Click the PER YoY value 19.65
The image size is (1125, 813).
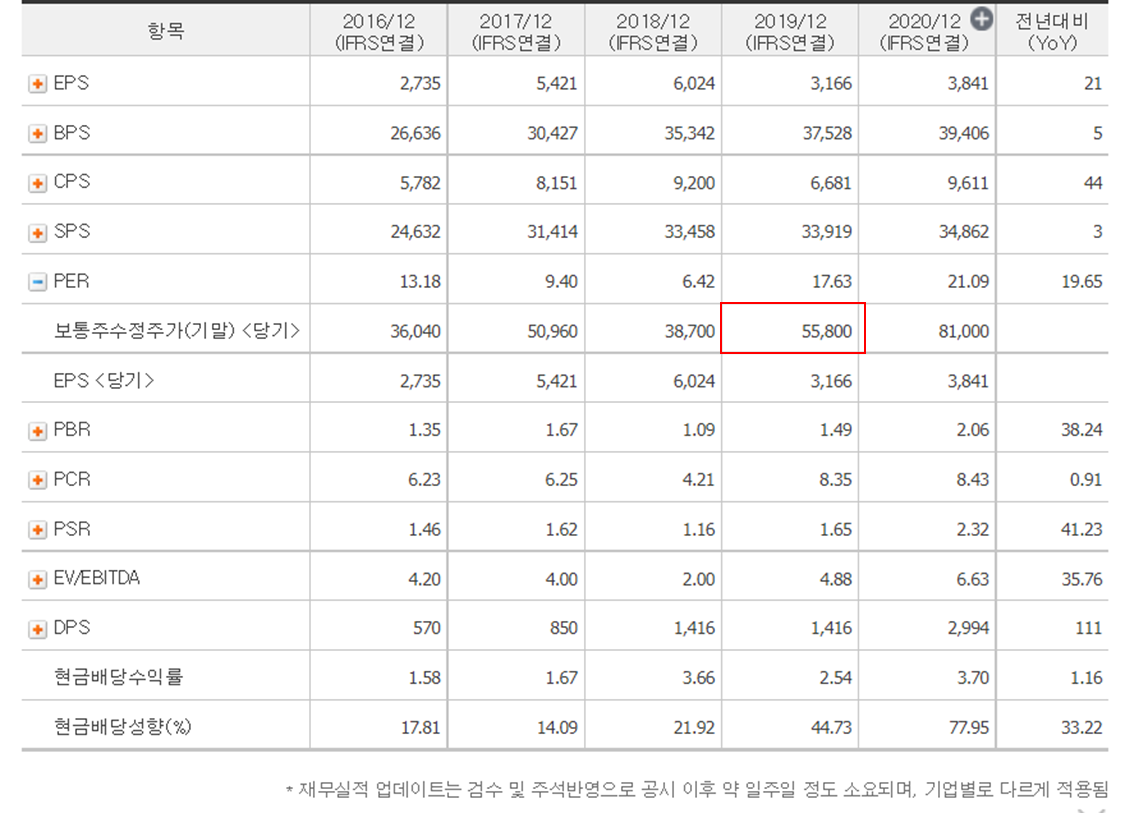click(x=1081, y=282)
